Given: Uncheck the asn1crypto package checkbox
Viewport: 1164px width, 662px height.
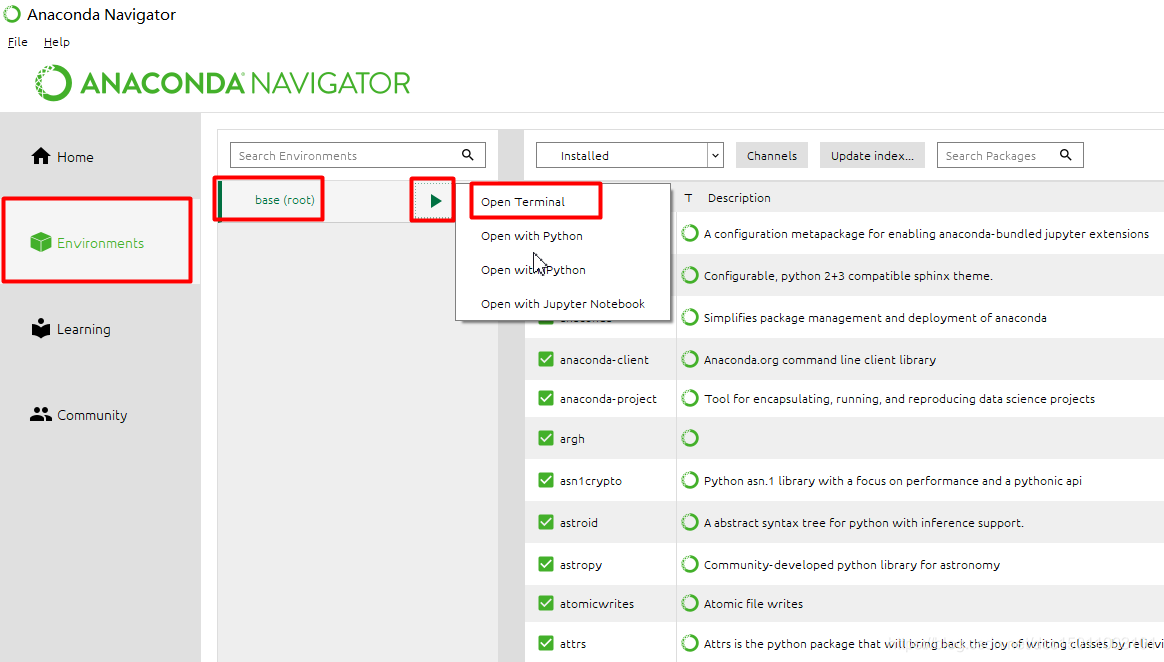Looking at the screenshot, I should 546,480.
